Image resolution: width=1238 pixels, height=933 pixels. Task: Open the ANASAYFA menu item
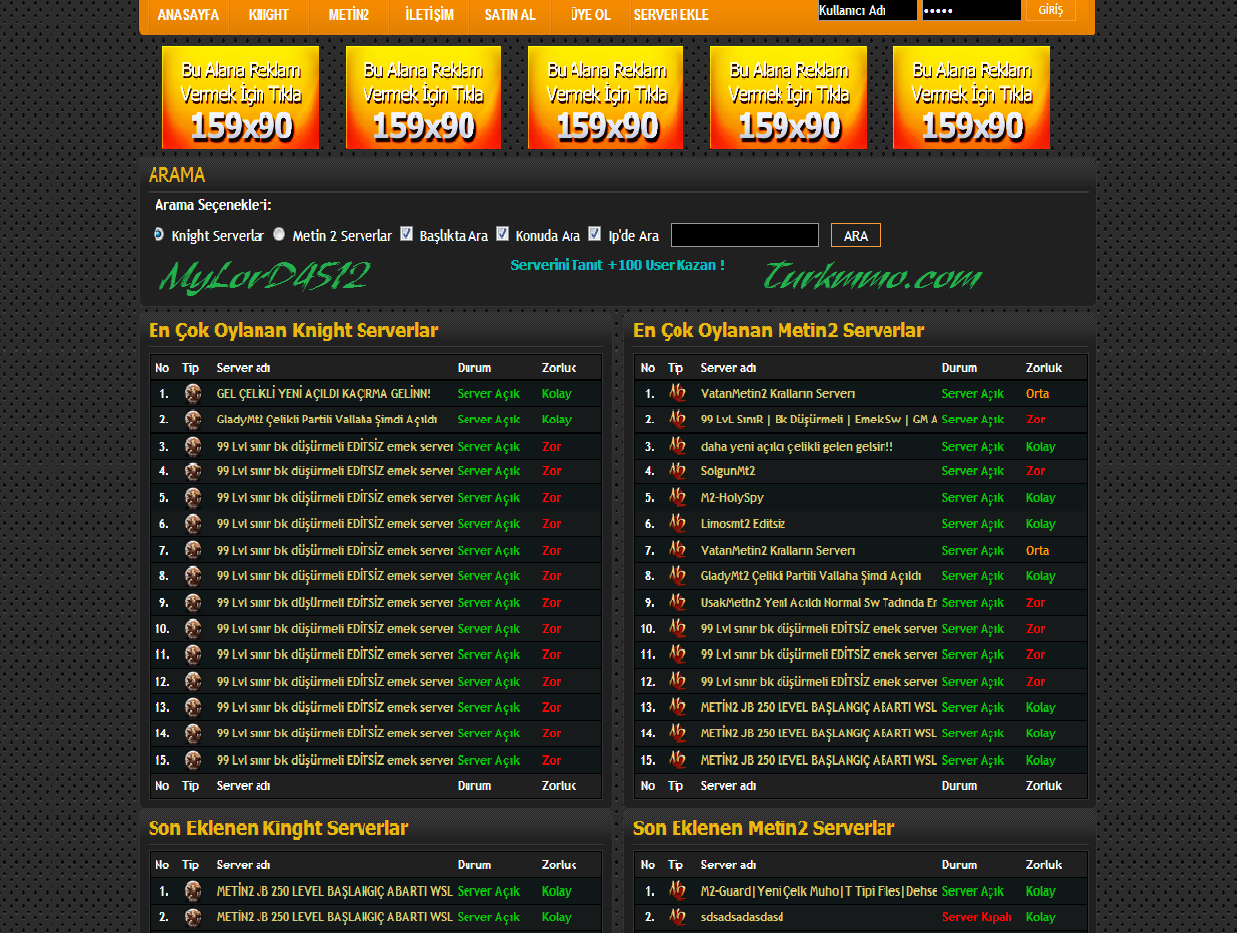(x=188, y=15)
